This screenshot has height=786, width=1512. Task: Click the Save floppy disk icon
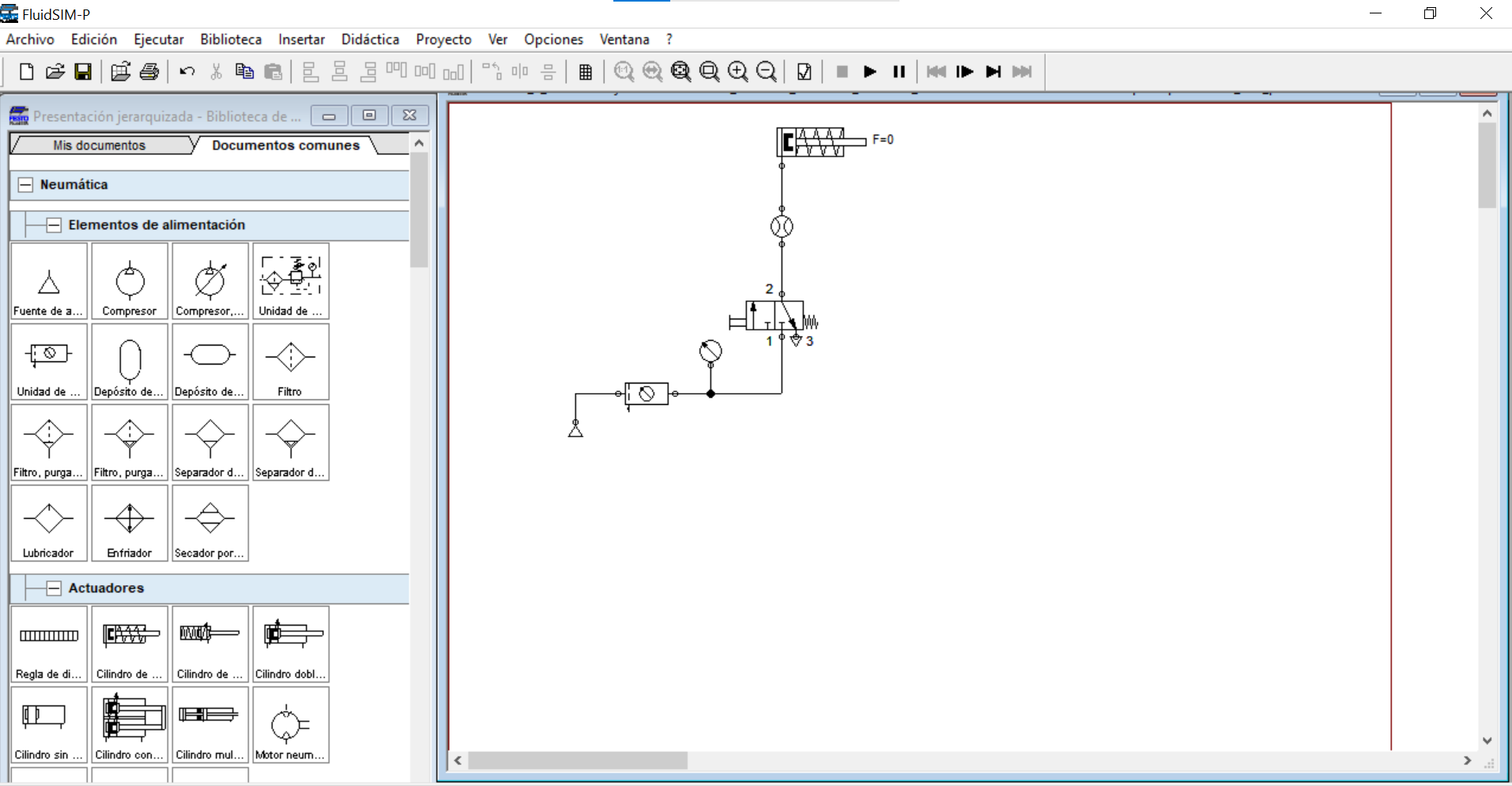[83, 72]
